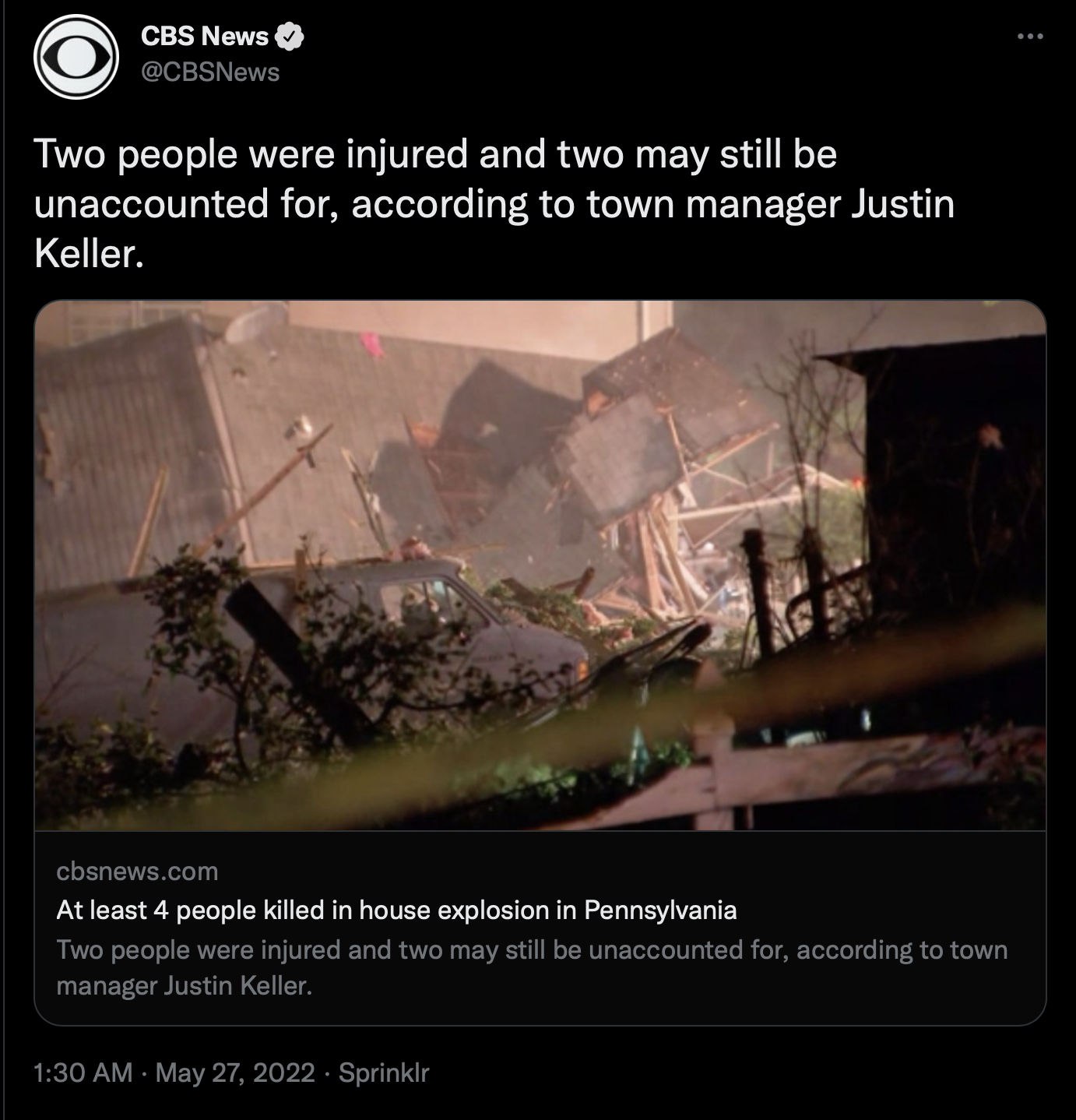Visit the @CBSNews handle link
1076x1120 pixels.
coord(210,72)
